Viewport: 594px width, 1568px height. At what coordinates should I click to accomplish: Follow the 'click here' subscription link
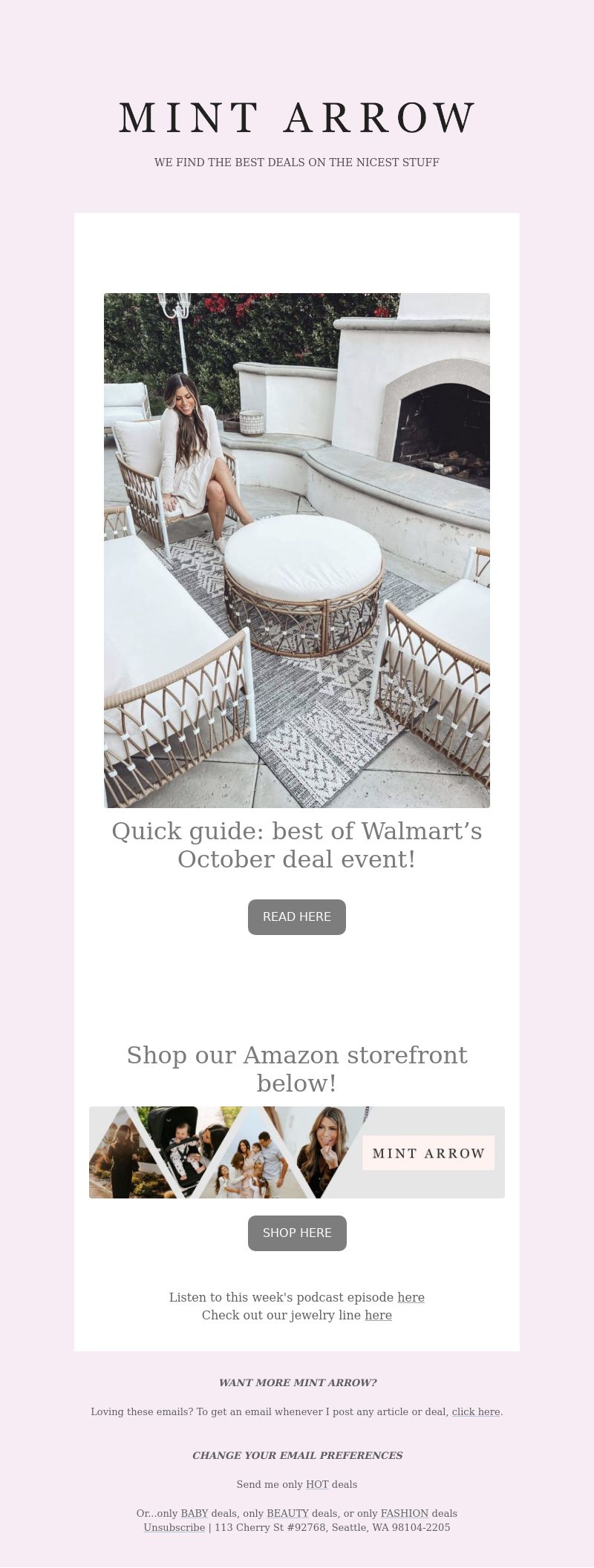point(476,1411)
